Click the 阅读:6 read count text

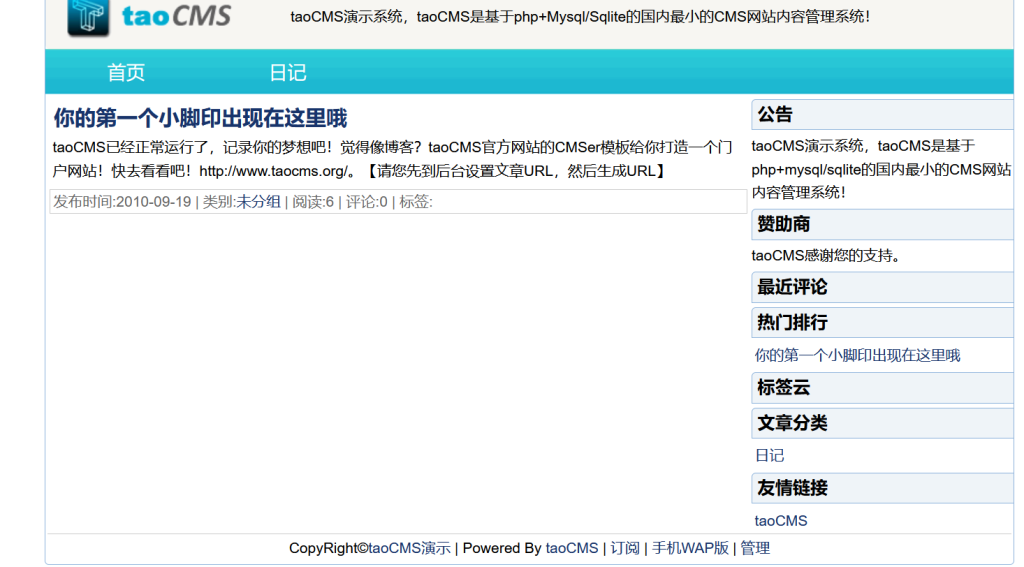pyautogui.click(x=313, y=202)
